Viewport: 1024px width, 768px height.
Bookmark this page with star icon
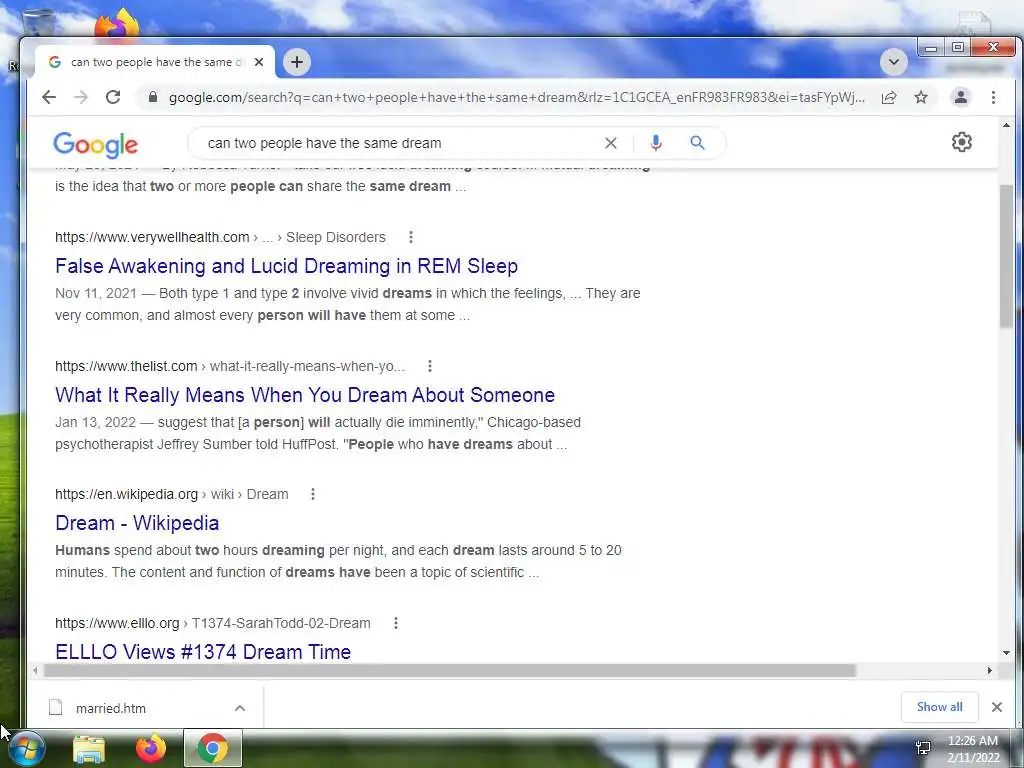pyautogui.click(x=921, y=97)
